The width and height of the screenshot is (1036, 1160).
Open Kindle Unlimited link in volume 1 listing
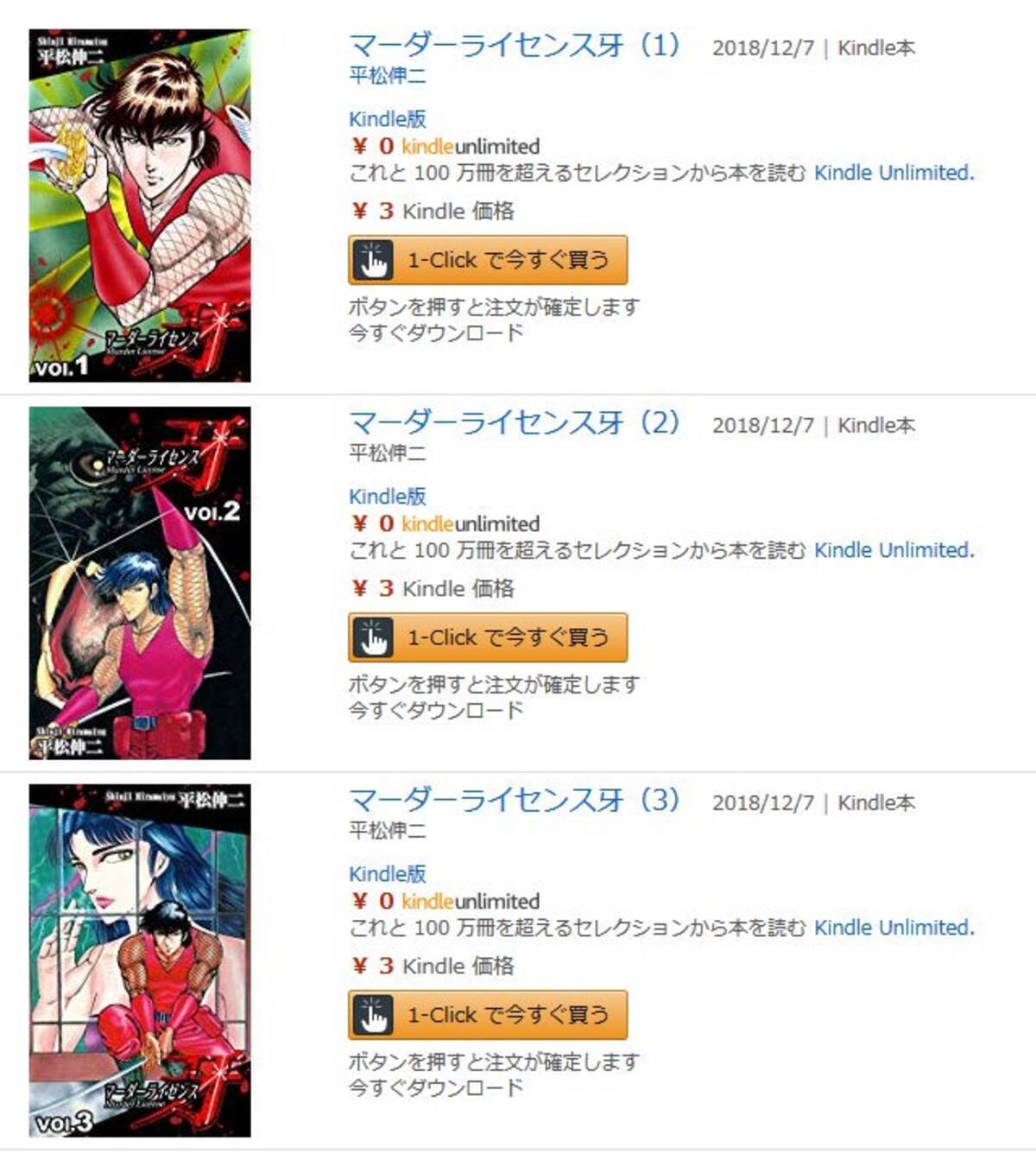click(894, 173)
